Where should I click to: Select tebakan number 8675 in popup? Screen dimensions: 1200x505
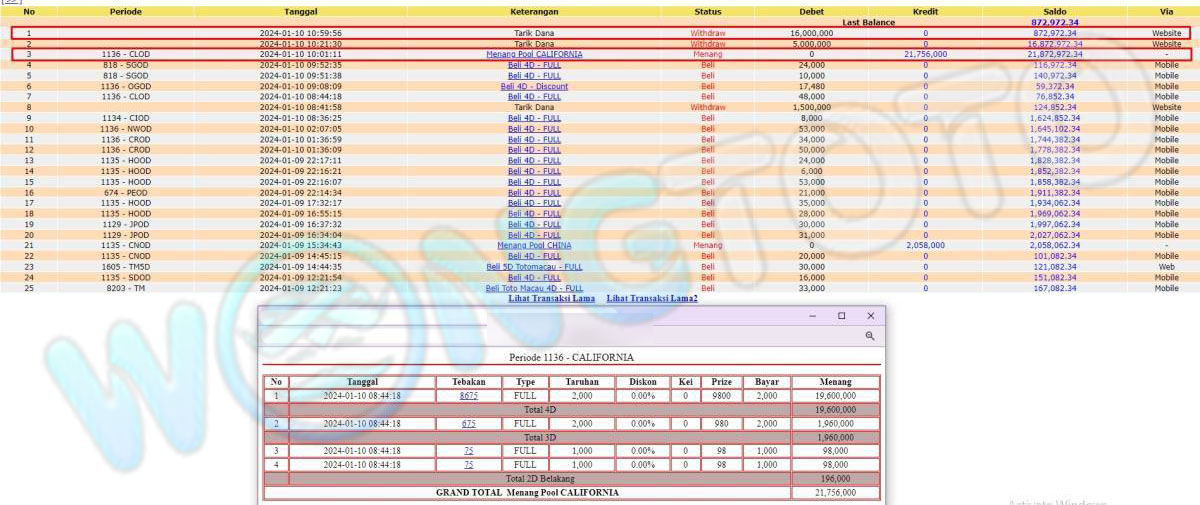click(468, 396)
